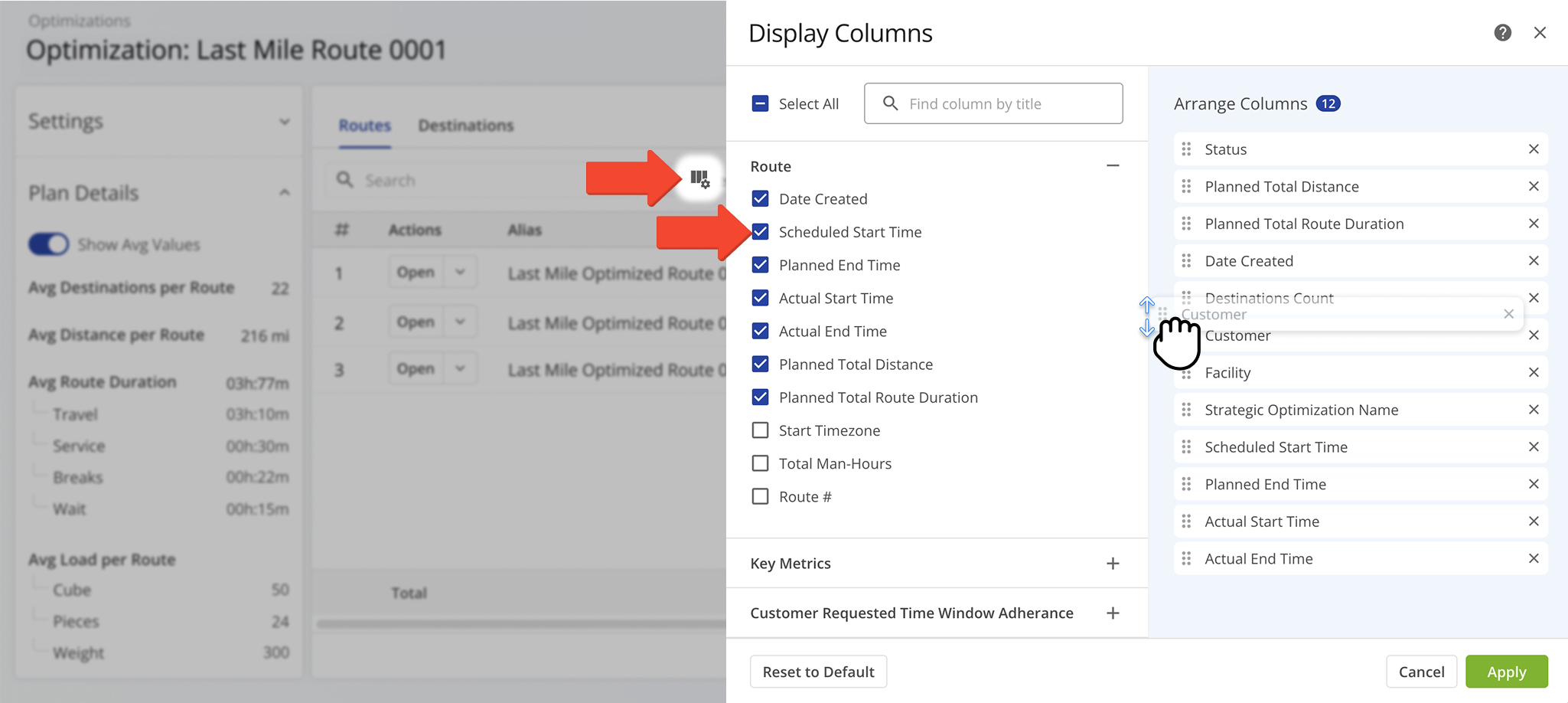Viewport: 1568px width, 703px height.
Task: Select the Routes tab
Action: pos(364,126)
